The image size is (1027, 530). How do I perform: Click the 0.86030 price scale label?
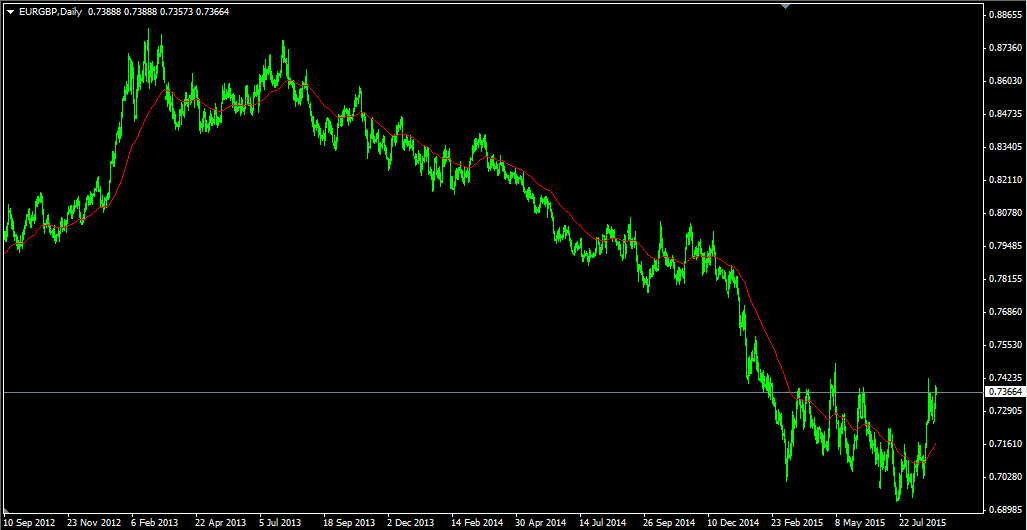[1005, 81]
